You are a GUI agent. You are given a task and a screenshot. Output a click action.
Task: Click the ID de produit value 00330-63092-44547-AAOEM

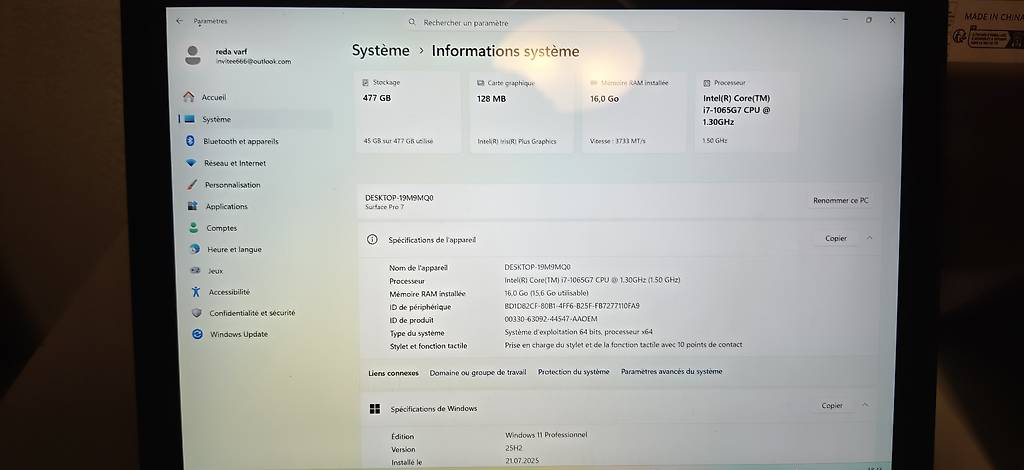[x=551, y=319]
